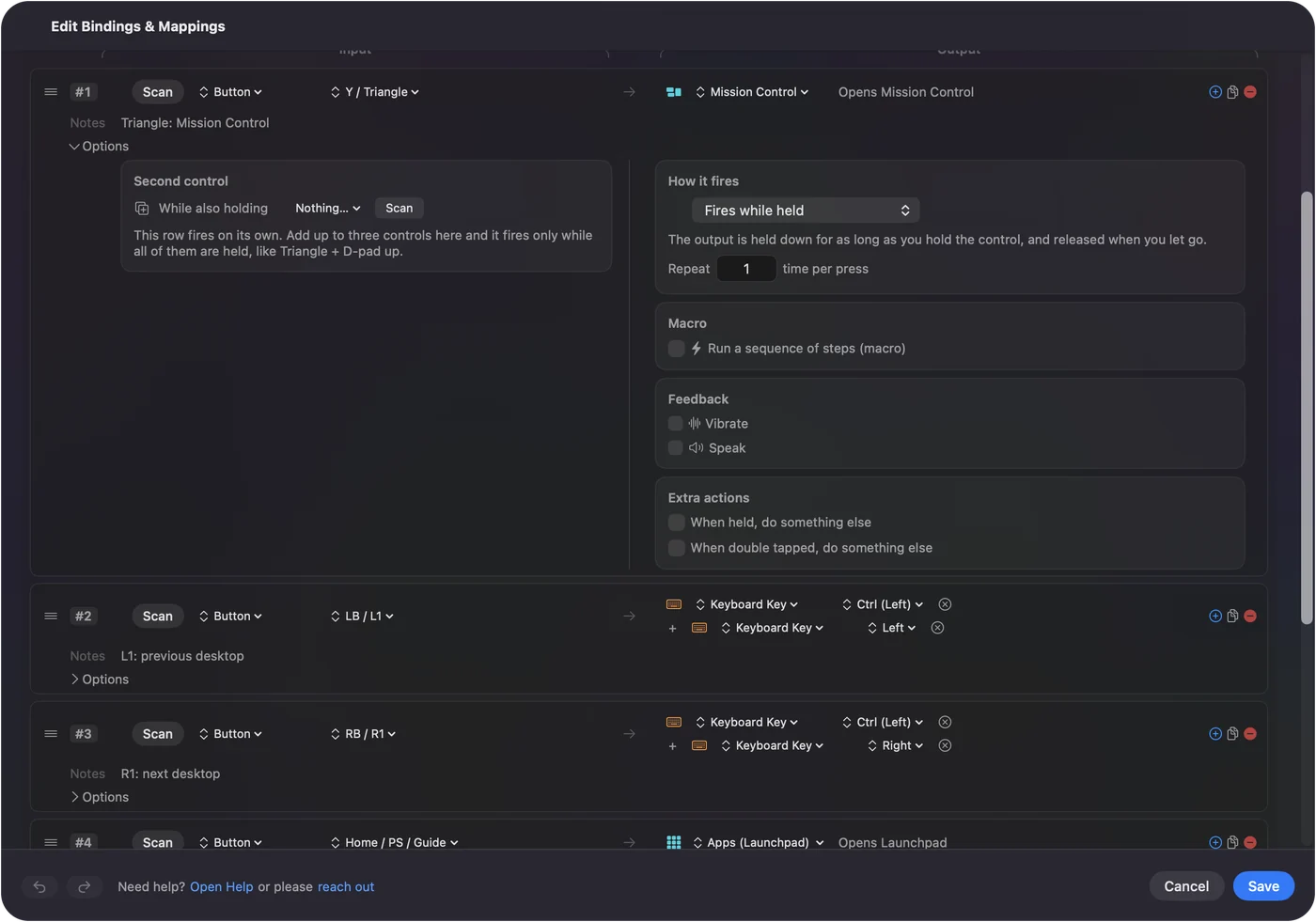The width and height of the screenshot is (1316, 922).
Task: Enable When double tapped, do something else
Action: 676,548
